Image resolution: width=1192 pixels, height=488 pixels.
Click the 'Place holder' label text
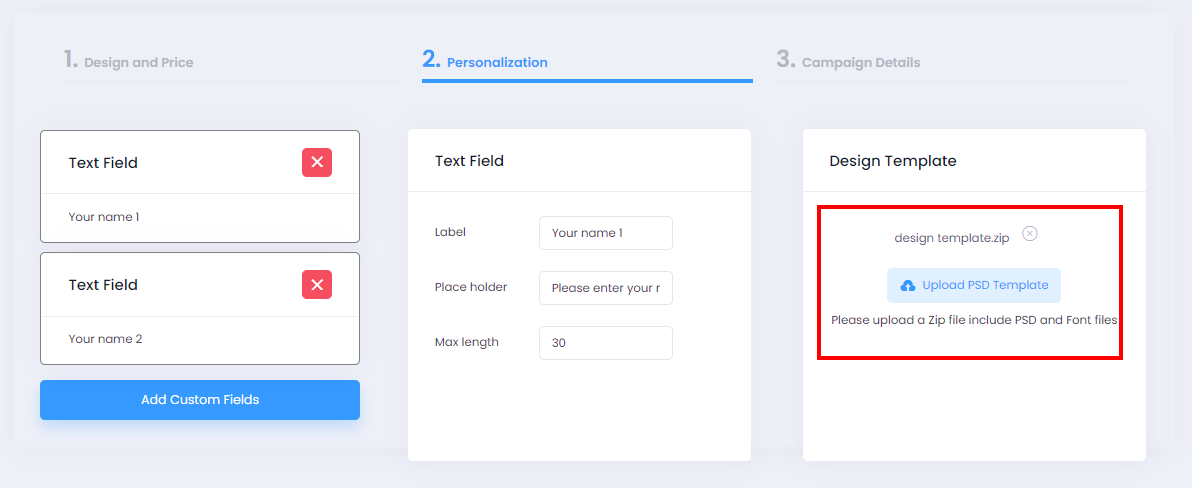(471, 287)
